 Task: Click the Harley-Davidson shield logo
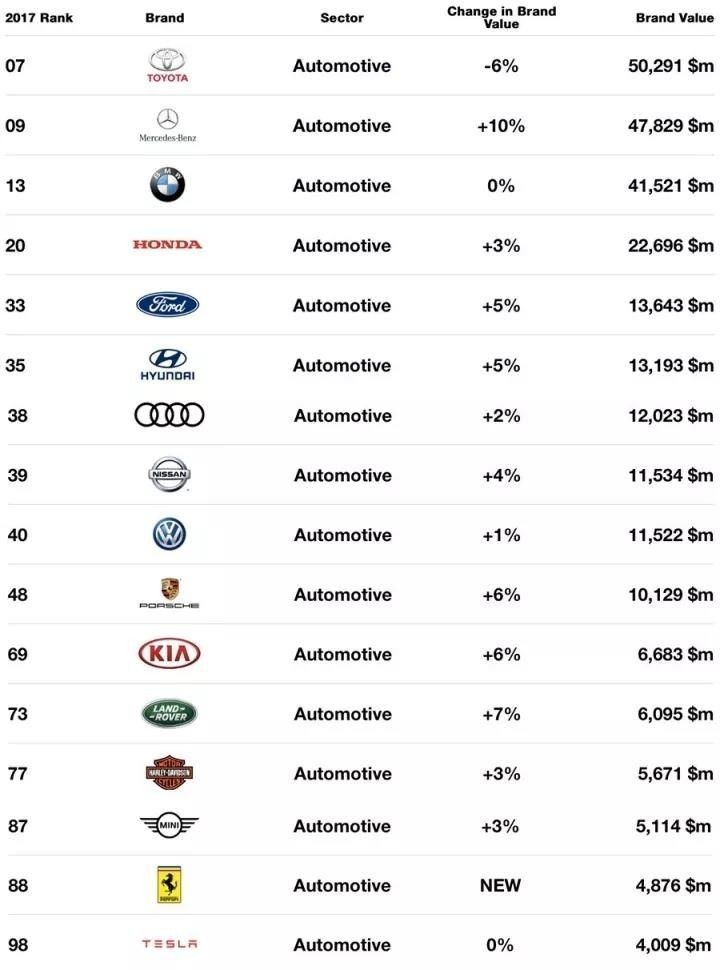click(168, 773)
